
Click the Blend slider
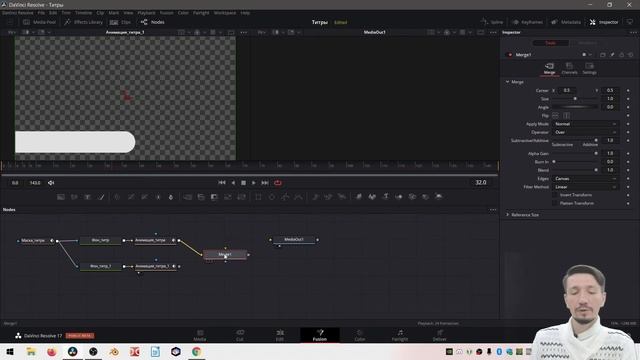(575, 170)
